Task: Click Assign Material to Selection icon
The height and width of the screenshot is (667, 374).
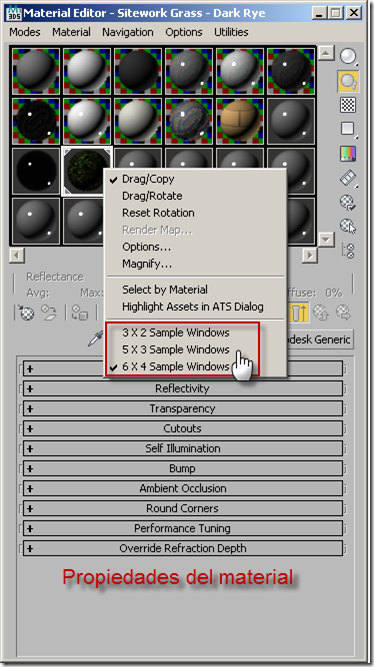Action: pyautogui.click(x=80, y=313)
